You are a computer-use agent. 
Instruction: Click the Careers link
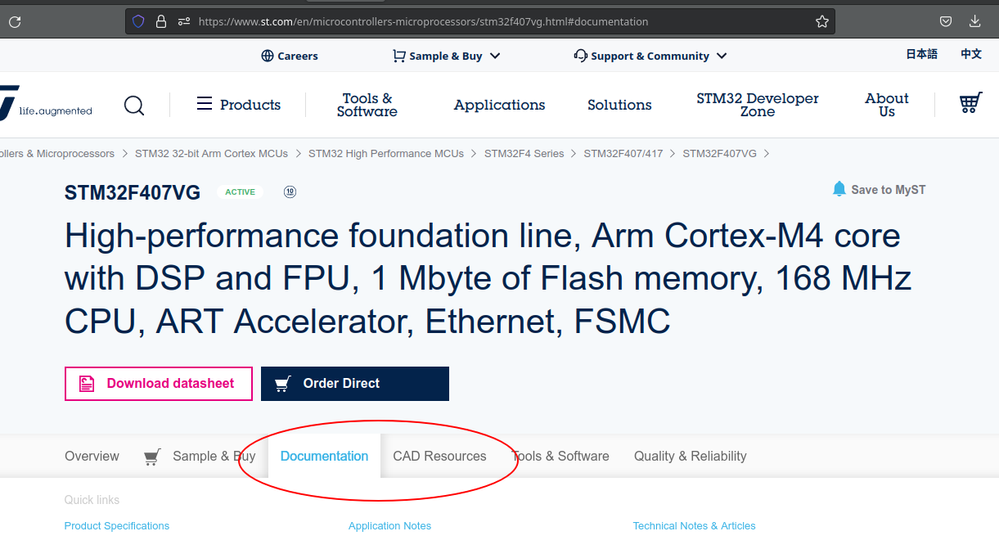click(289, 56)
